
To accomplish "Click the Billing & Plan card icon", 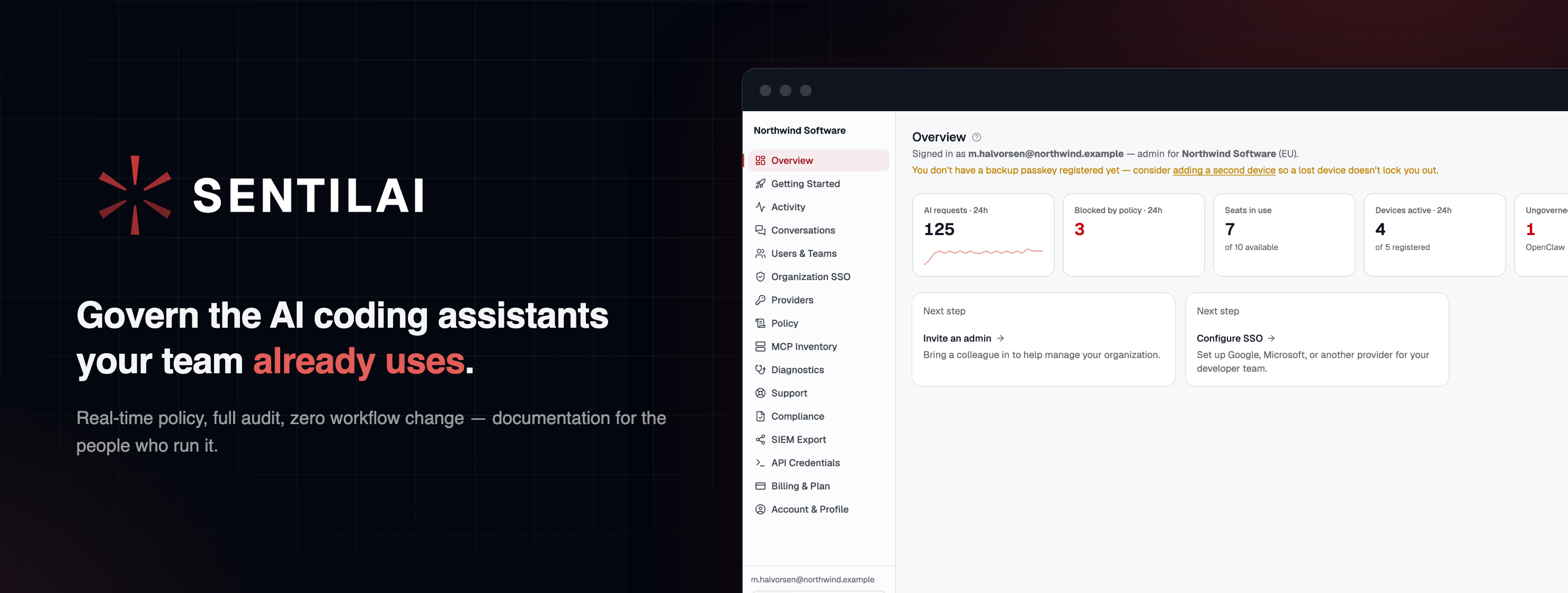I will pyautogui.click(x=760, y=486).
